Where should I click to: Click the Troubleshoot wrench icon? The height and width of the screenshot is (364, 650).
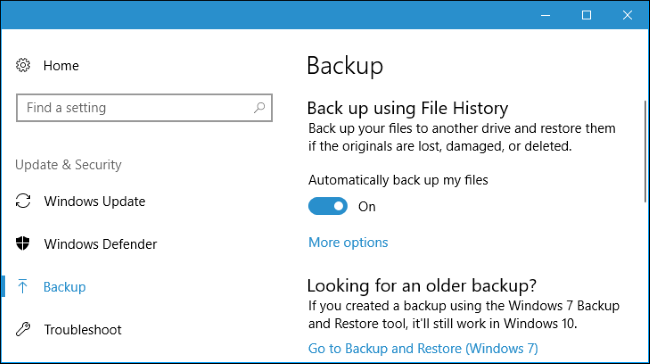(23, 329)
